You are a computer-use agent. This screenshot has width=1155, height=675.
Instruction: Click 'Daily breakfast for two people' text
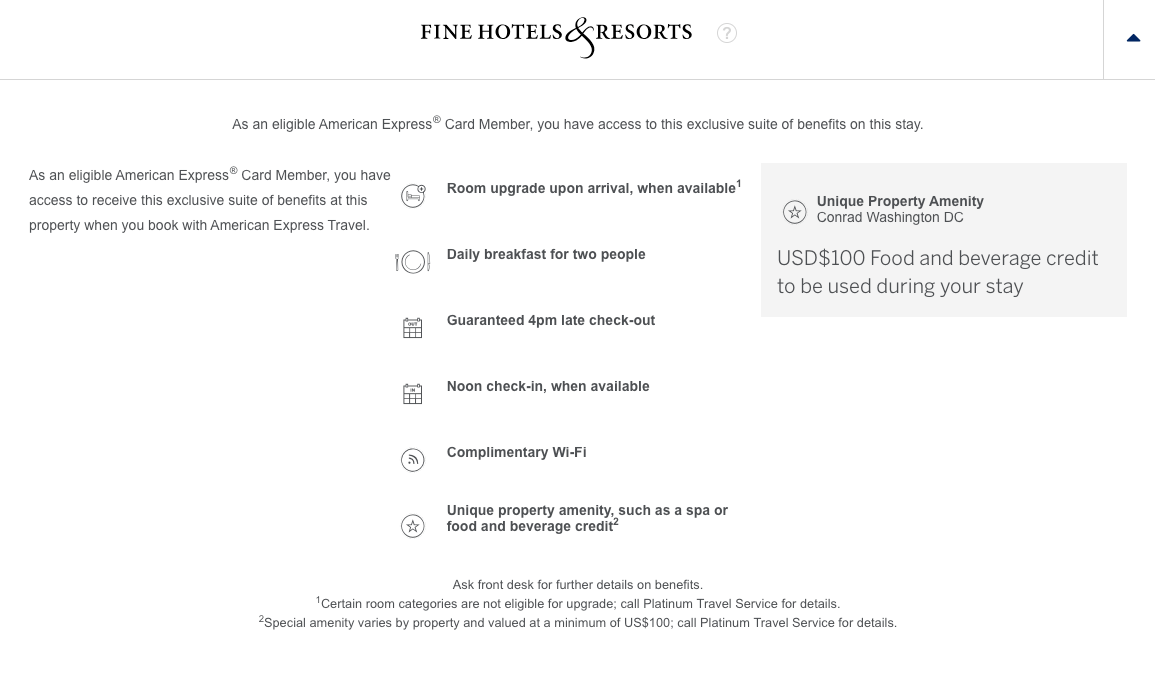[x=546, y=254]
